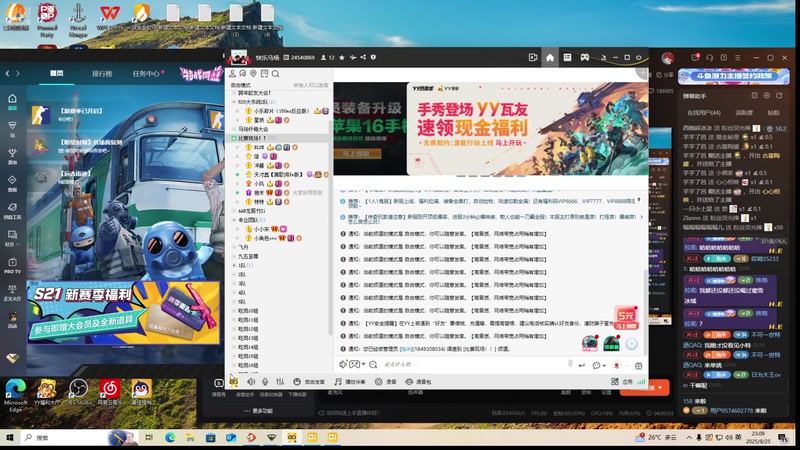Go back with the left arrow in game platform
The width and height of the screenshot is (800, 450).
click(x=7, y=73)
